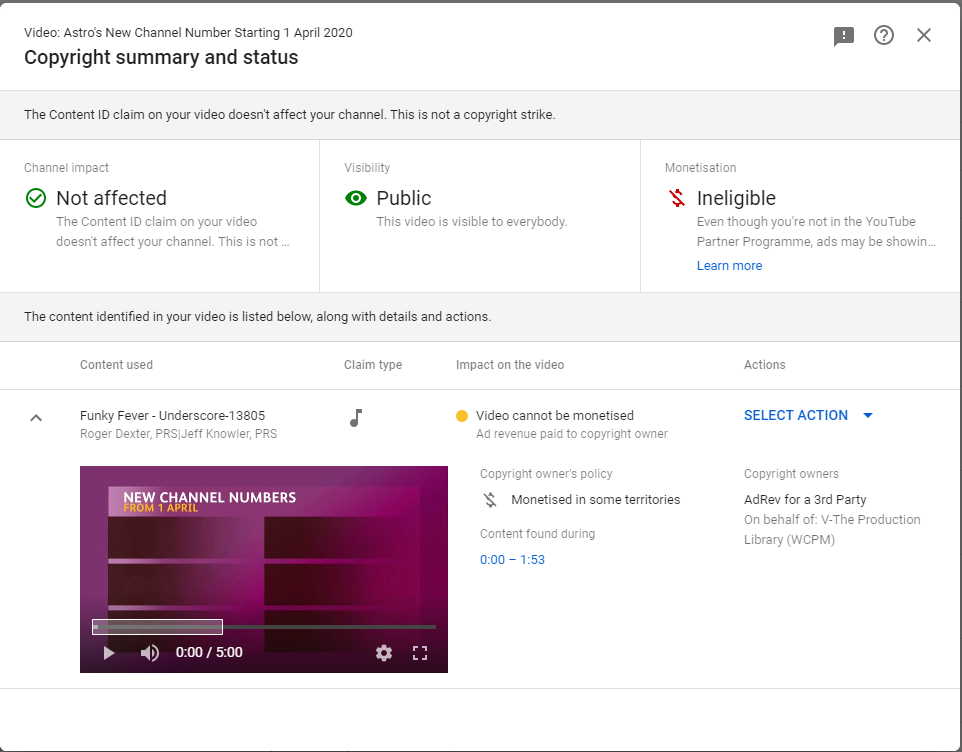Click 'Actions' column header

click(x=764, y=364)
